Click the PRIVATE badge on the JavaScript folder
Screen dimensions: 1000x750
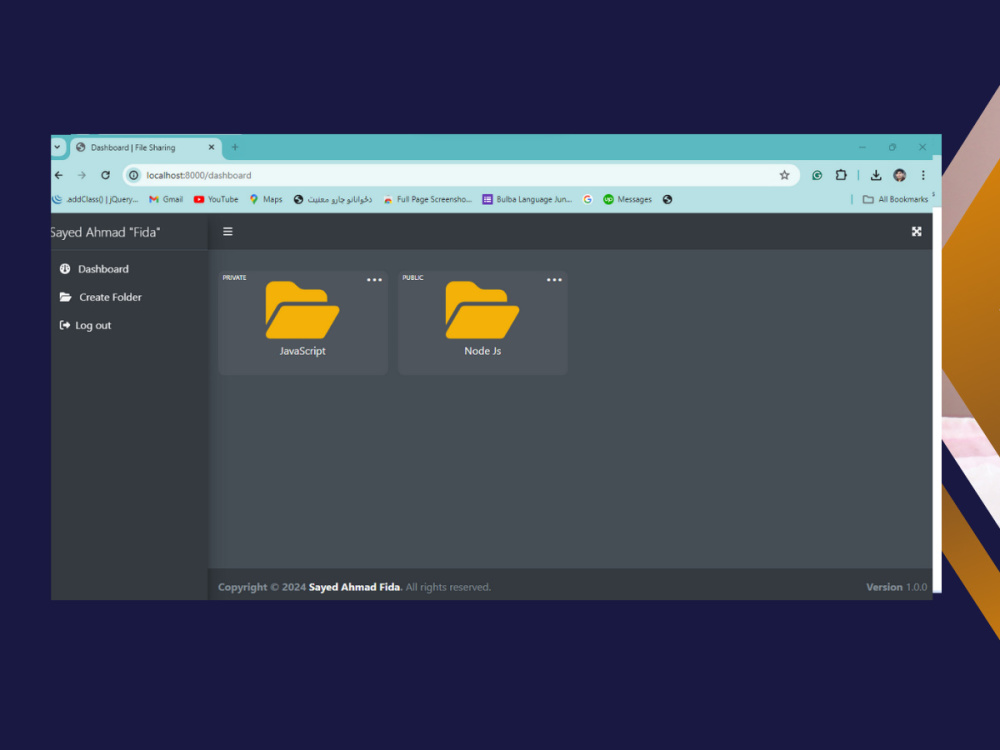coord(234,277)
